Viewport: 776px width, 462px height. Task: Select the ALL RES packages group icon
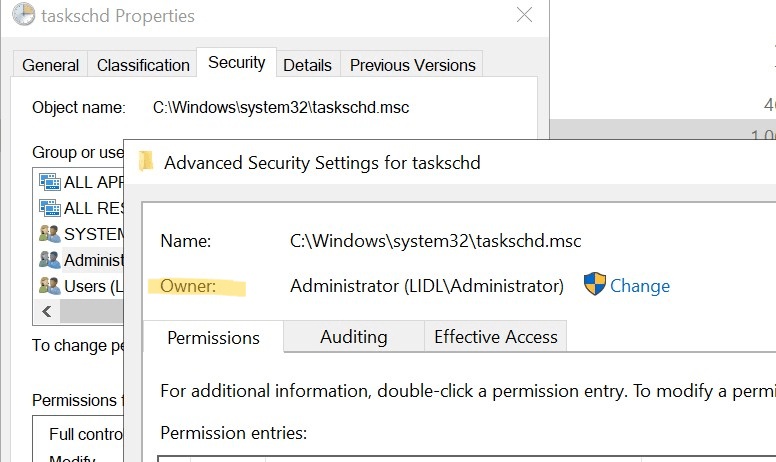[49, 208]
